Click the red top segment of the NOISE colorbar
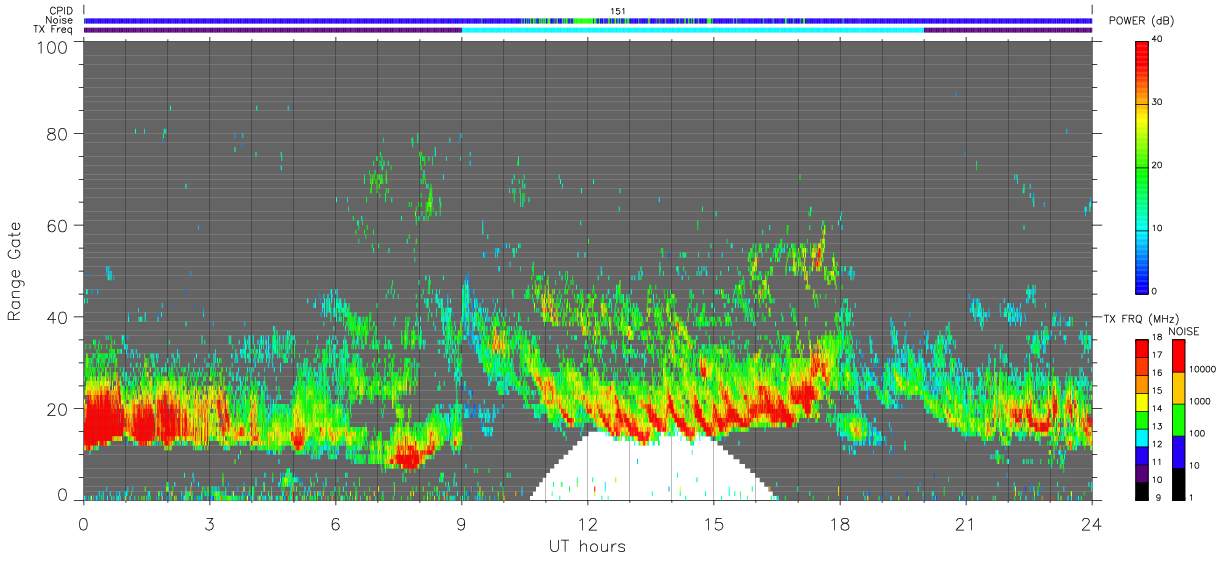 click(1178, 355)
